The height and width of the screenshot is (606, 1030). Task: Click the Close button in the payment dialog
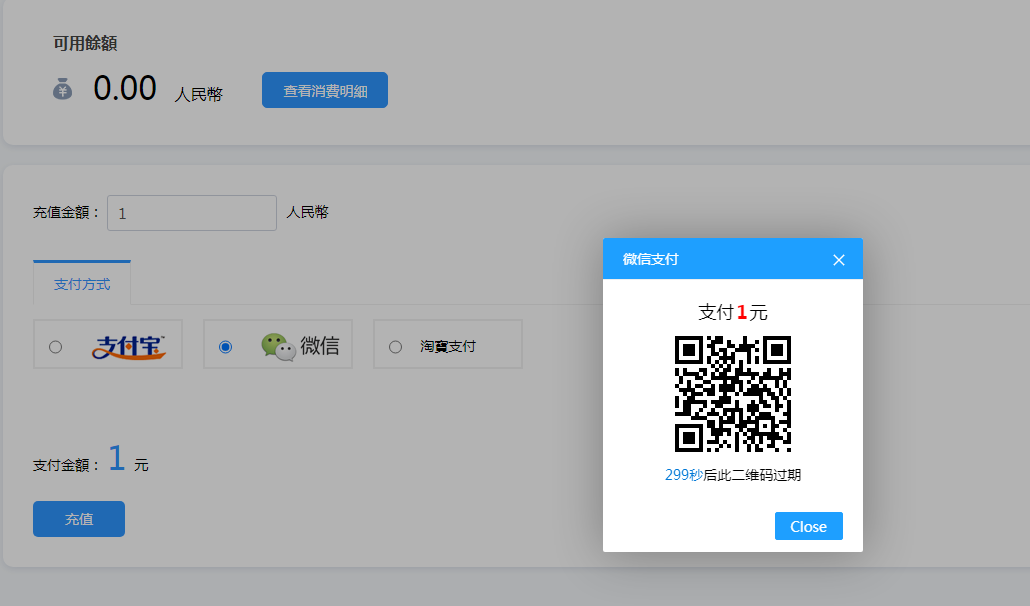tap(808, 526)
